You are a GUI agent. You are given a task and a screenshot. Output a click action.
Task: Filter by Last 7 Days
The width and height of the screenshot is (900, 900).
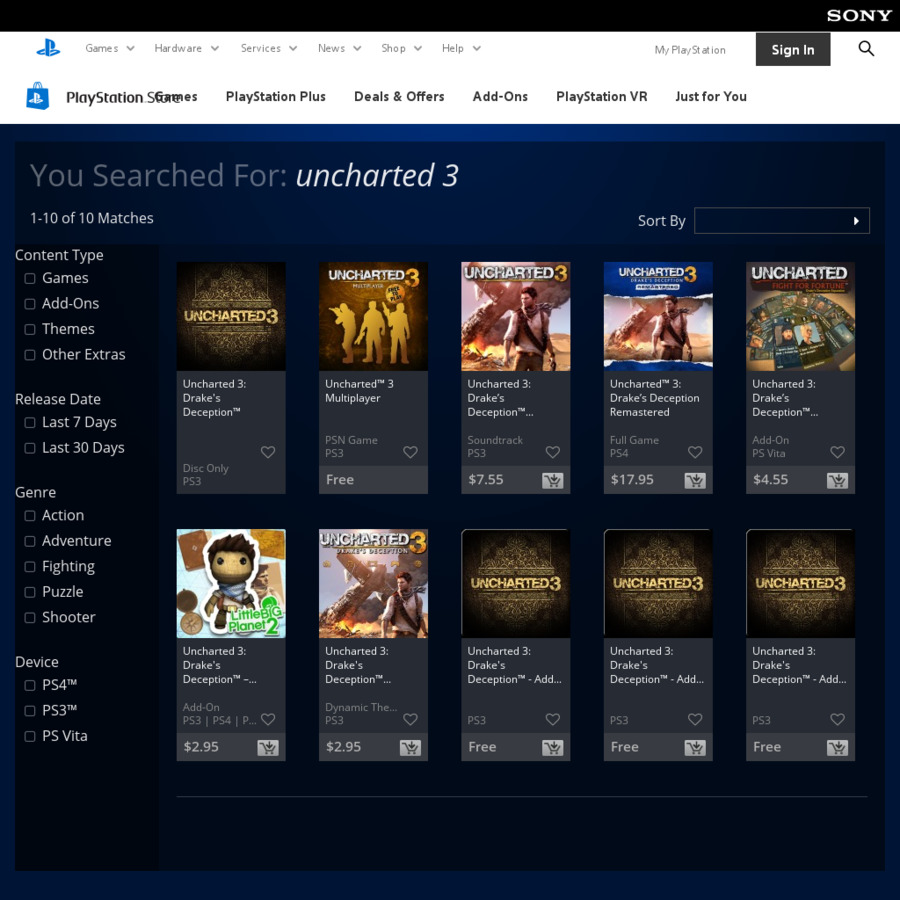click(30, 422)
